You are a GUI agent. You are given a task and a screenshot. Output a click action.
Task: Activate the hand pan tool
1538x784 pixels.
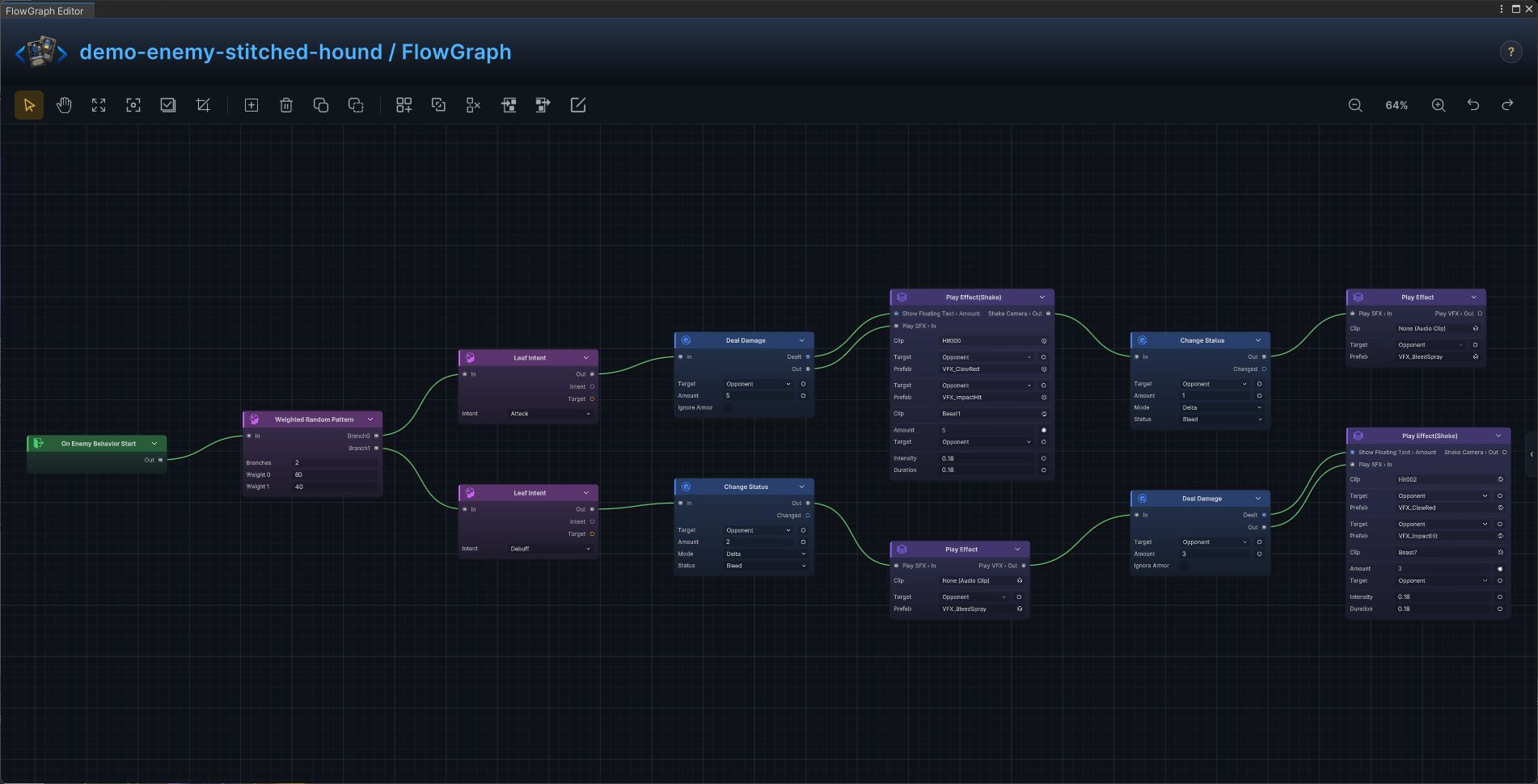[x=64, y=105]
